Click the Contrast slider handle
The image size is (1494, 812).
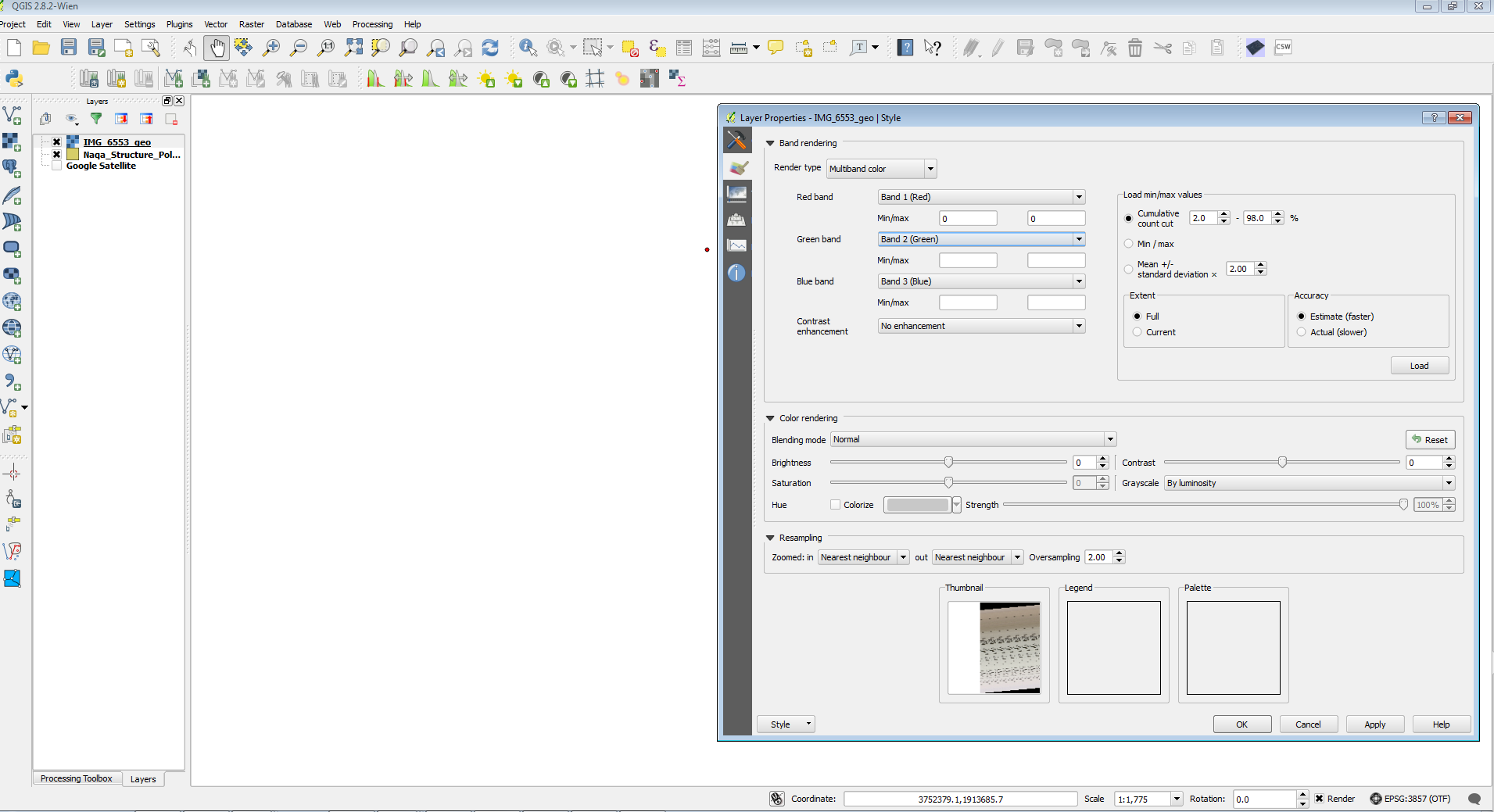[x=1282, y=462]
